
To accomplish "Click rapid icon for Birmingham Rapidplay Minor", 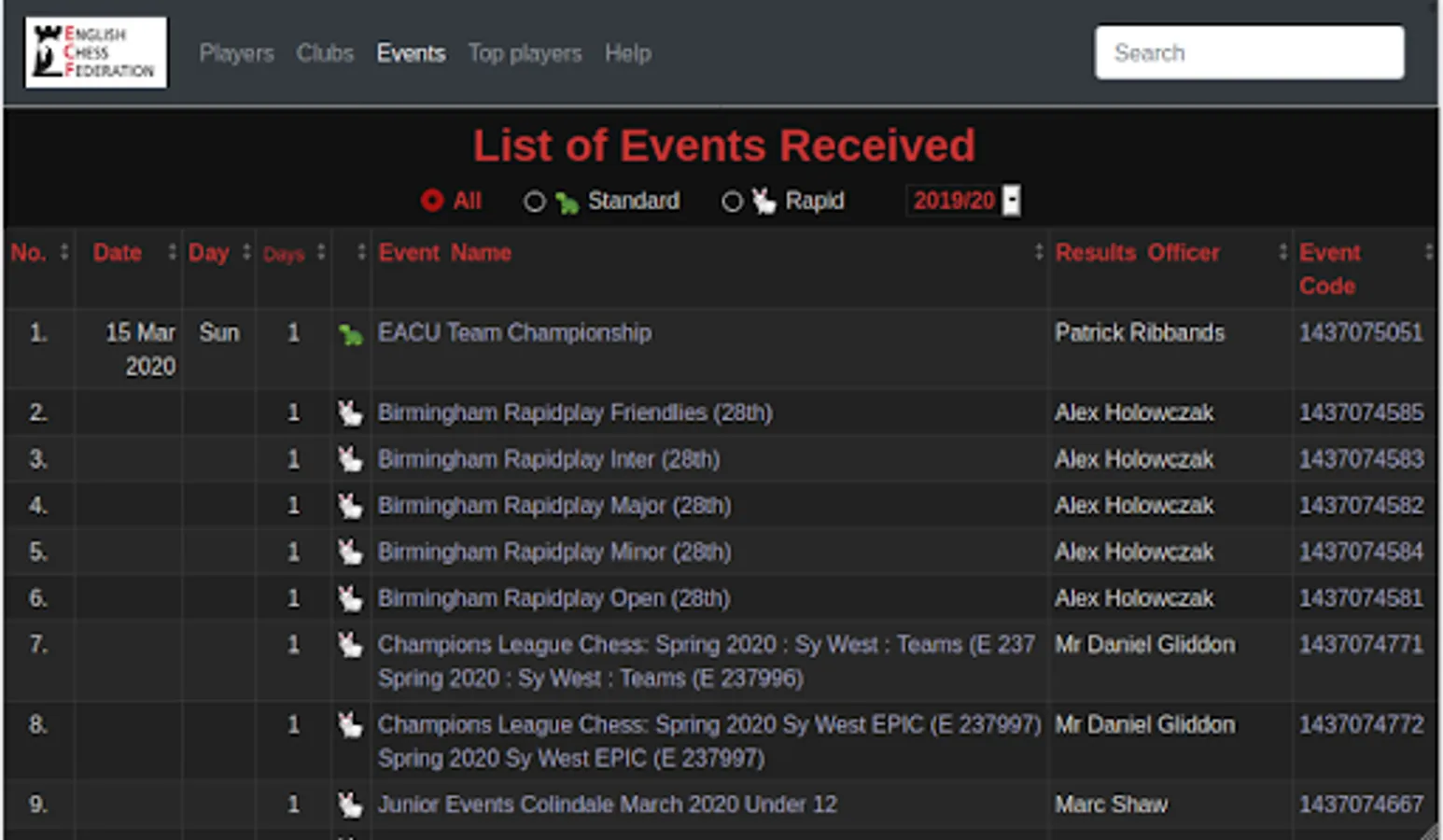I will (x=350, y=552).
